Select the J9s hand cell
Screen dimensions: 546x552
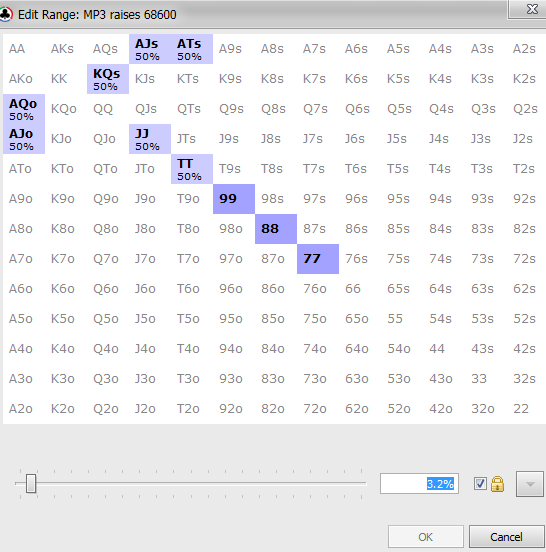point(234,139)
